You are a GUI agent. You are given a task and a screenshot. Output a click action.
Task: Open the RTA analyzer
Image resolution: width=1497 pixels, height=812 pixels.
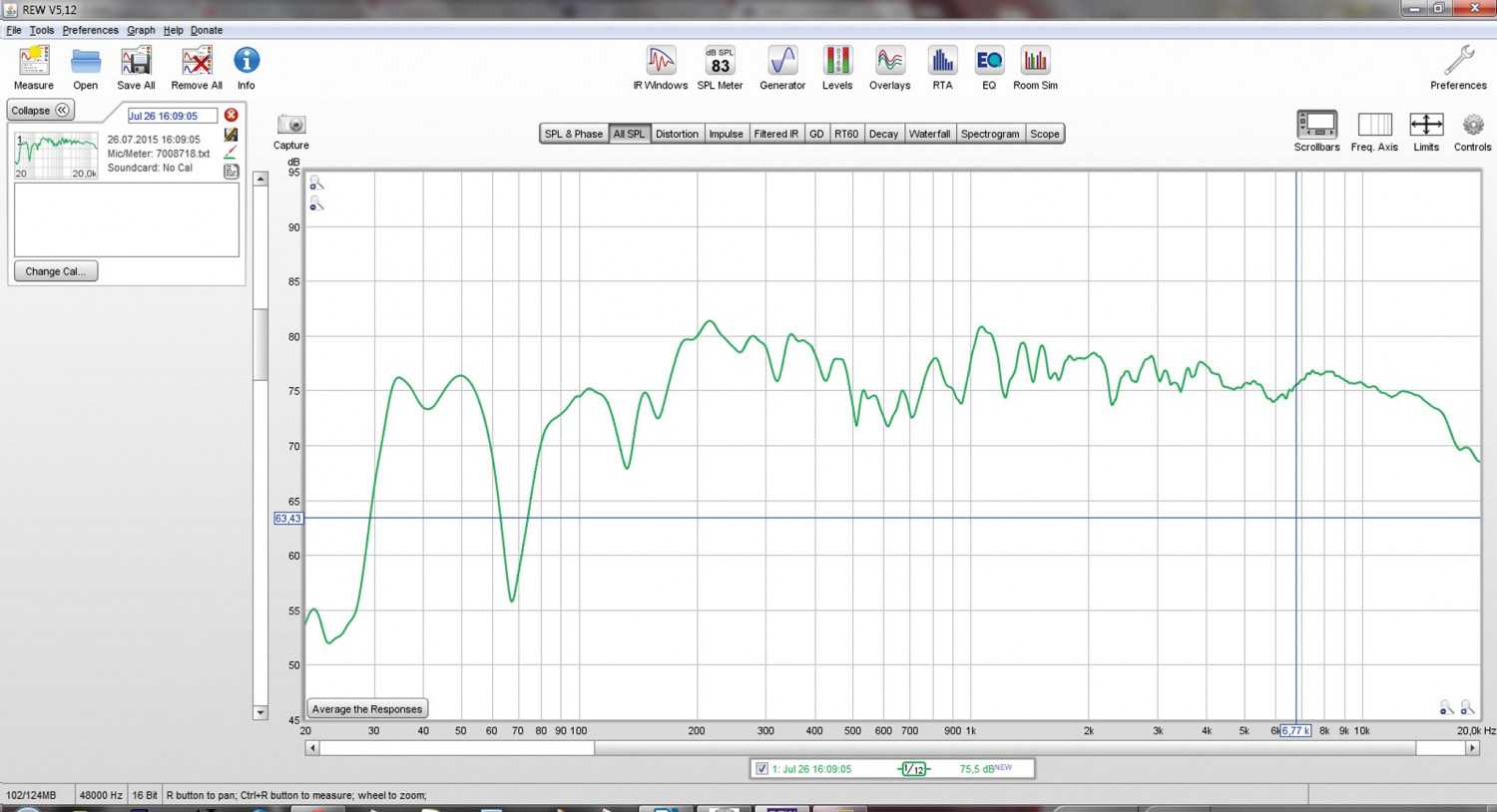[x=942, y=62]
